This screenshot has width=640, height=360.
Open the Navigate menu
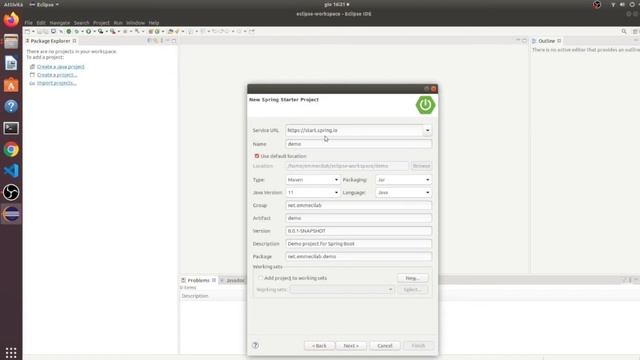[x=60, y=22]
